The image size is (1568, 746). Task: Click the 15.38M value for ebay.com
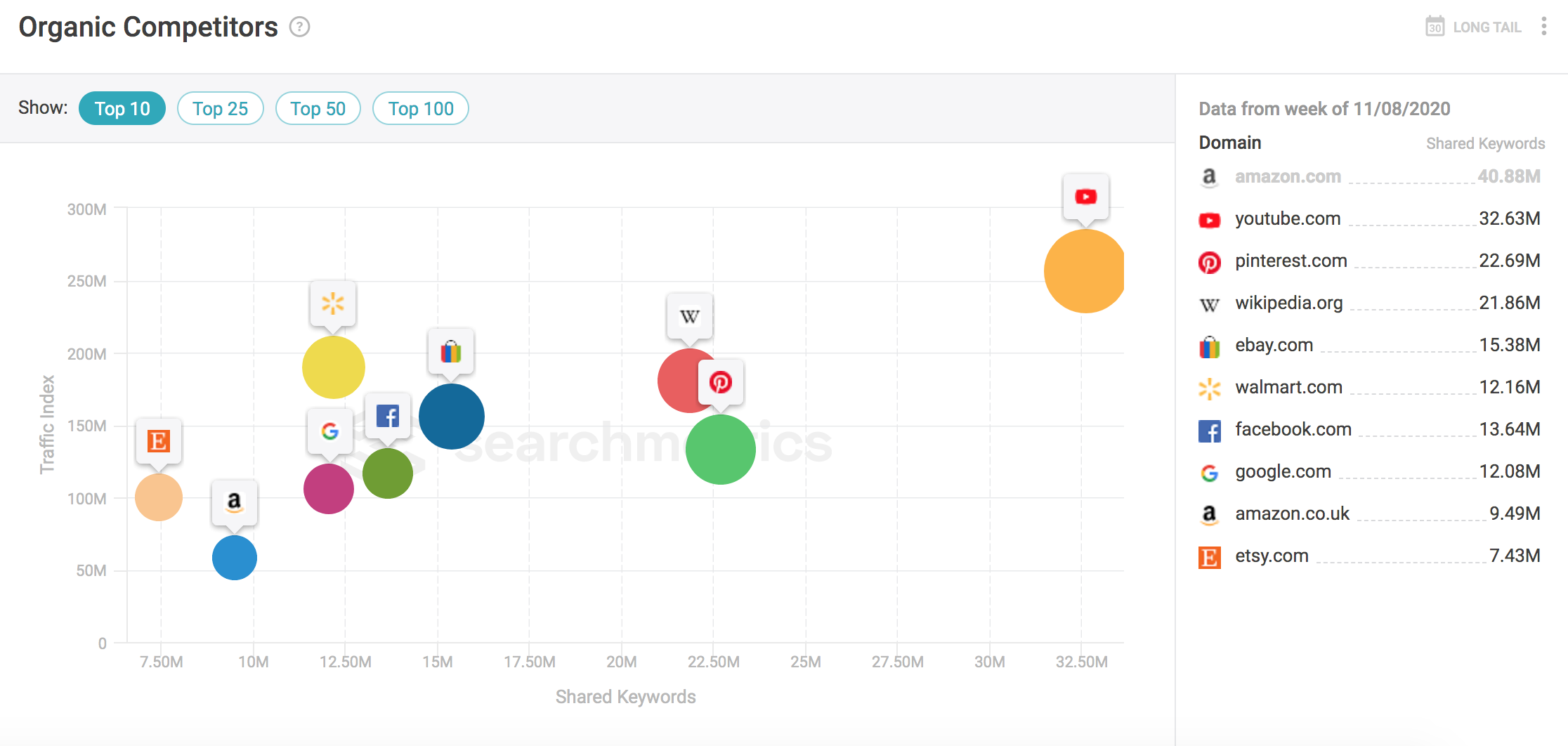pyautogui.click(x=1510, y=345)
